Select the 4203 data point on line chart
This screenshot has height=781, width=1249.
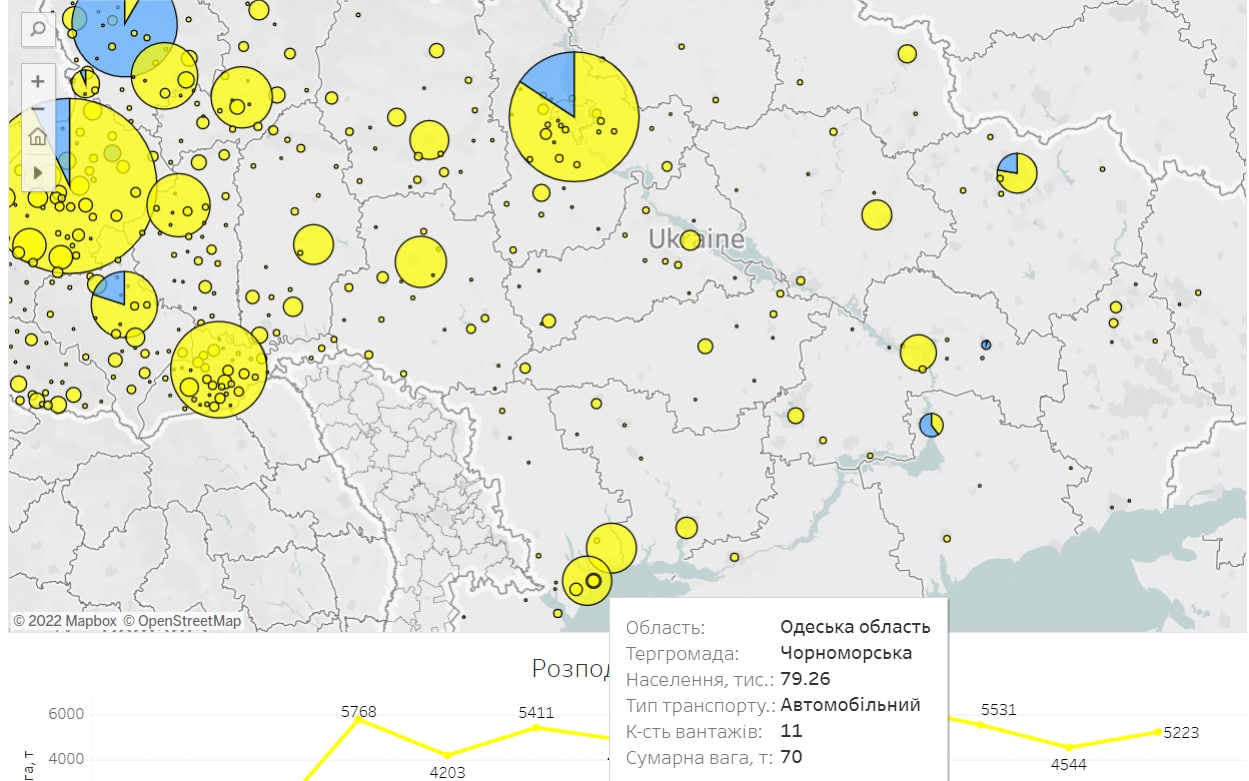click(x=448, y=755)
